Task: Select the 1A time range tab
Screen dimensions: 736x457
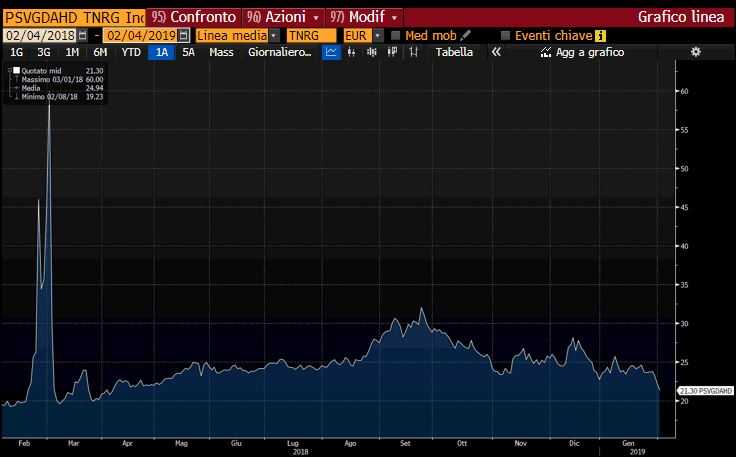Action: tap(161, 52)
